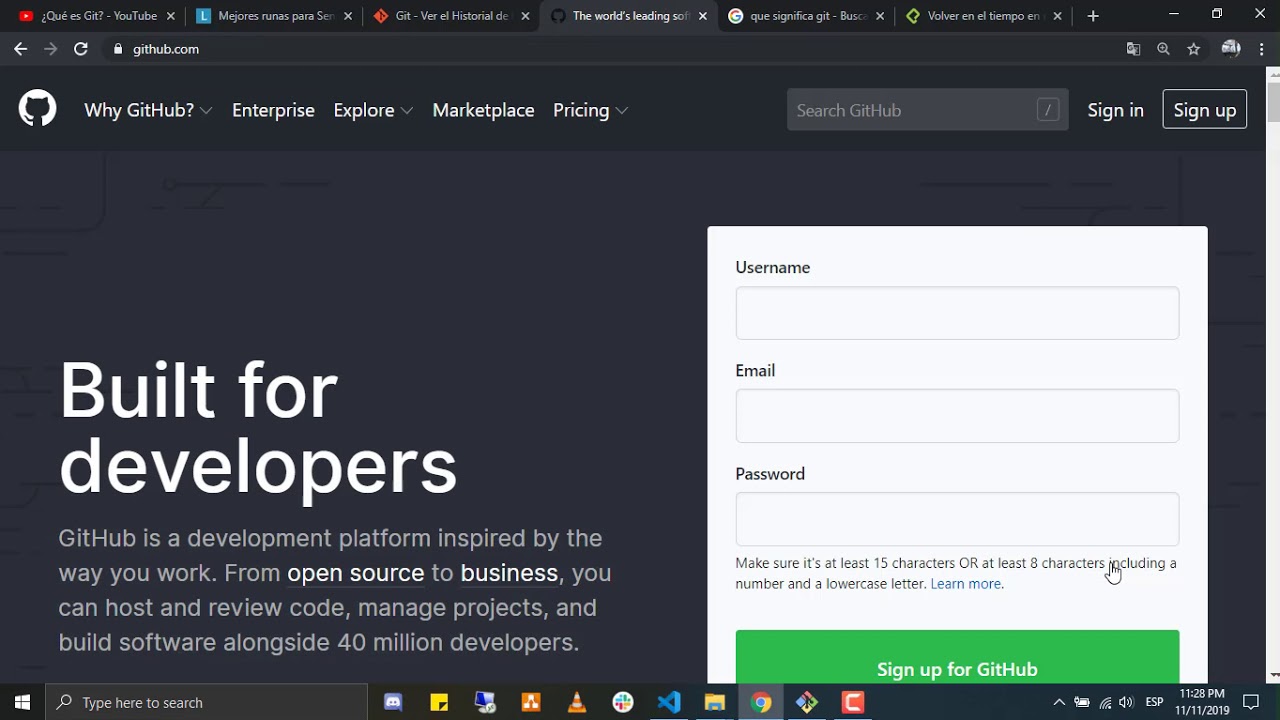The width and height of the screenshot is (1280, 720).
Task: Open Sticky Notes from the taskbar
Action: pos(439,702)
